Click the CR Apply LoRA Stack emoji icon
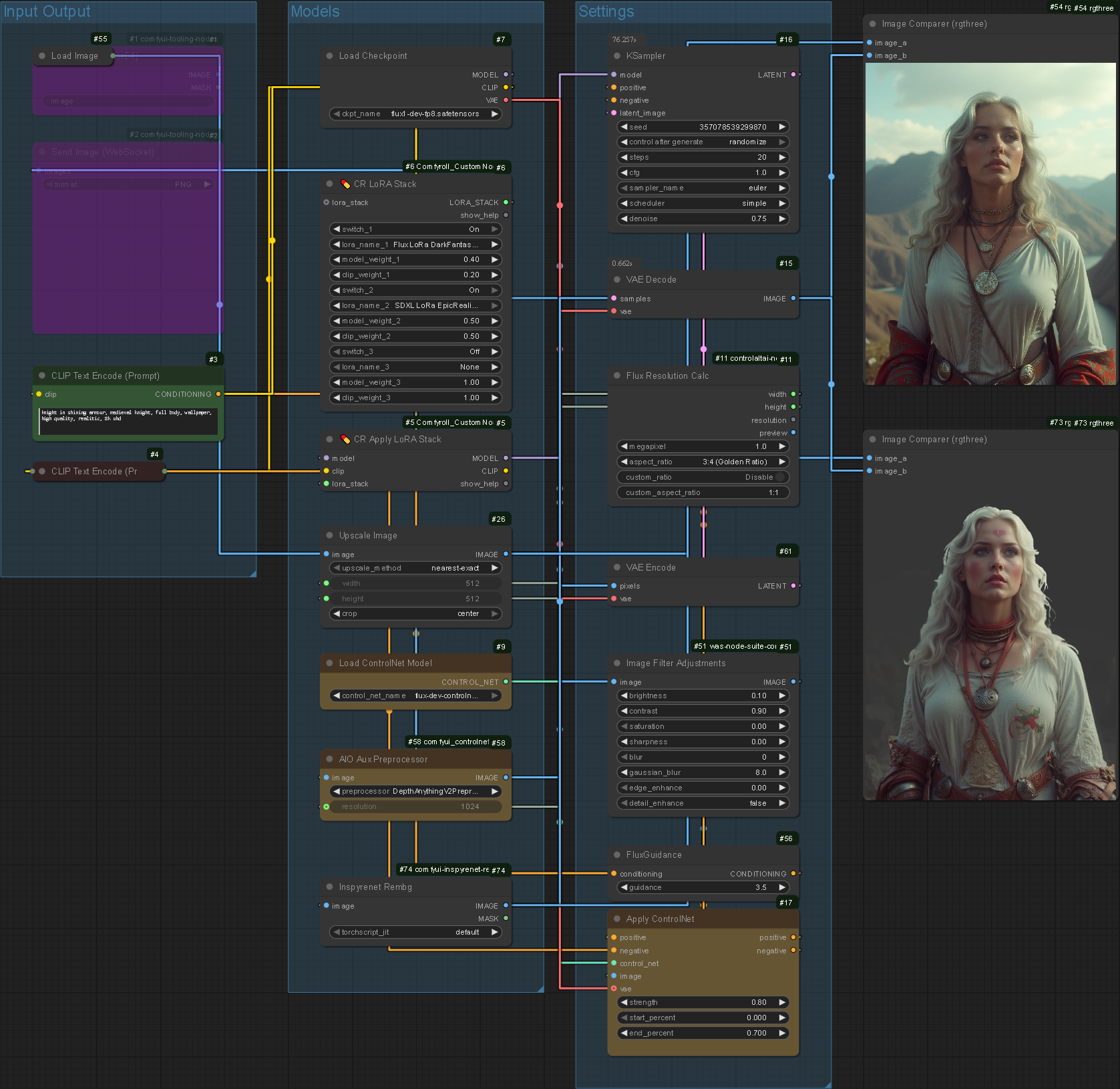Screen dimensions: 1120x1089 (345, 440)
